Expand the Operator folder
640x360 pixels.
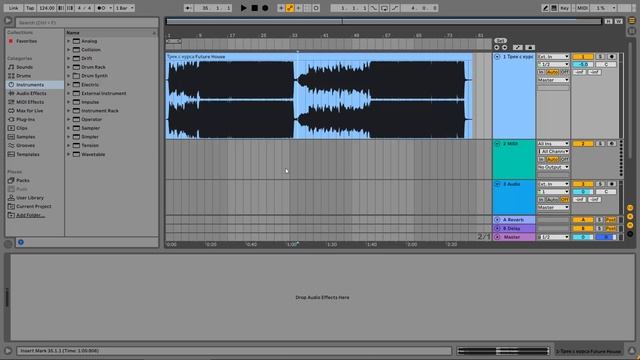pyautogui.click(x=69, y=119)
